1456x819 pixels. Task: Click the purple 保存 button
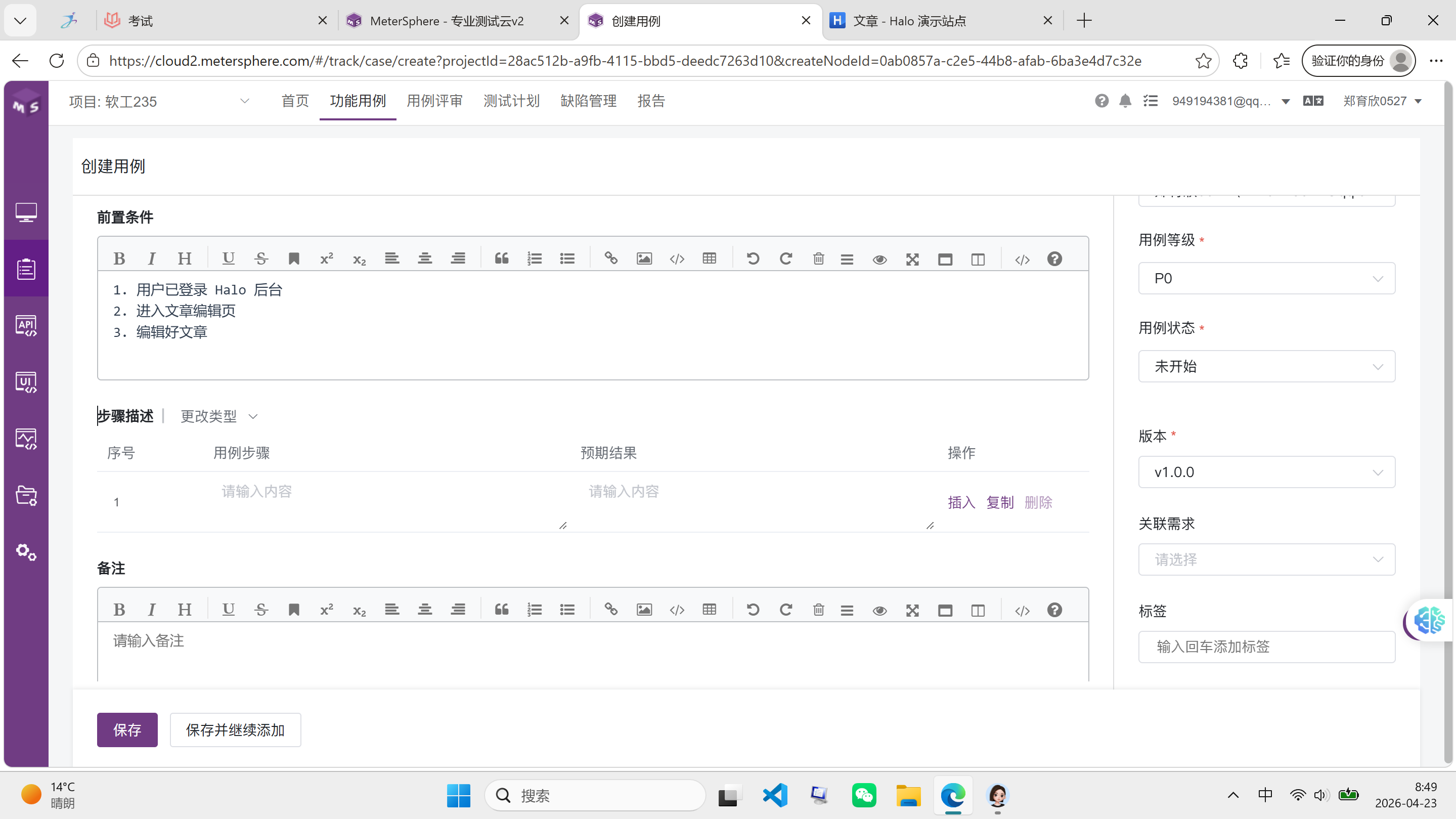126,729
